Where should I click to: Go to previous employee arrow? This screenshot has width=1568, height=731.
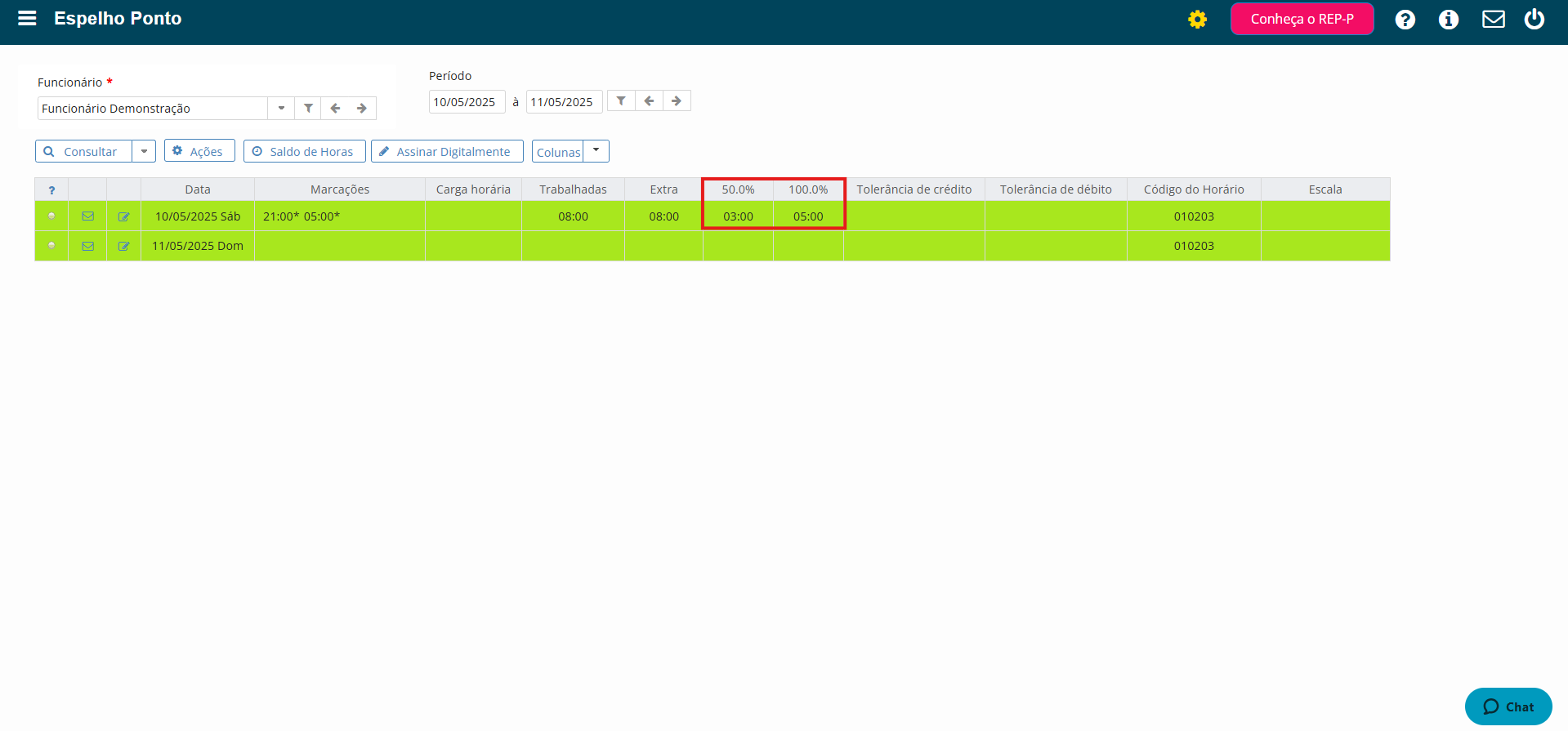pos(335,108)
